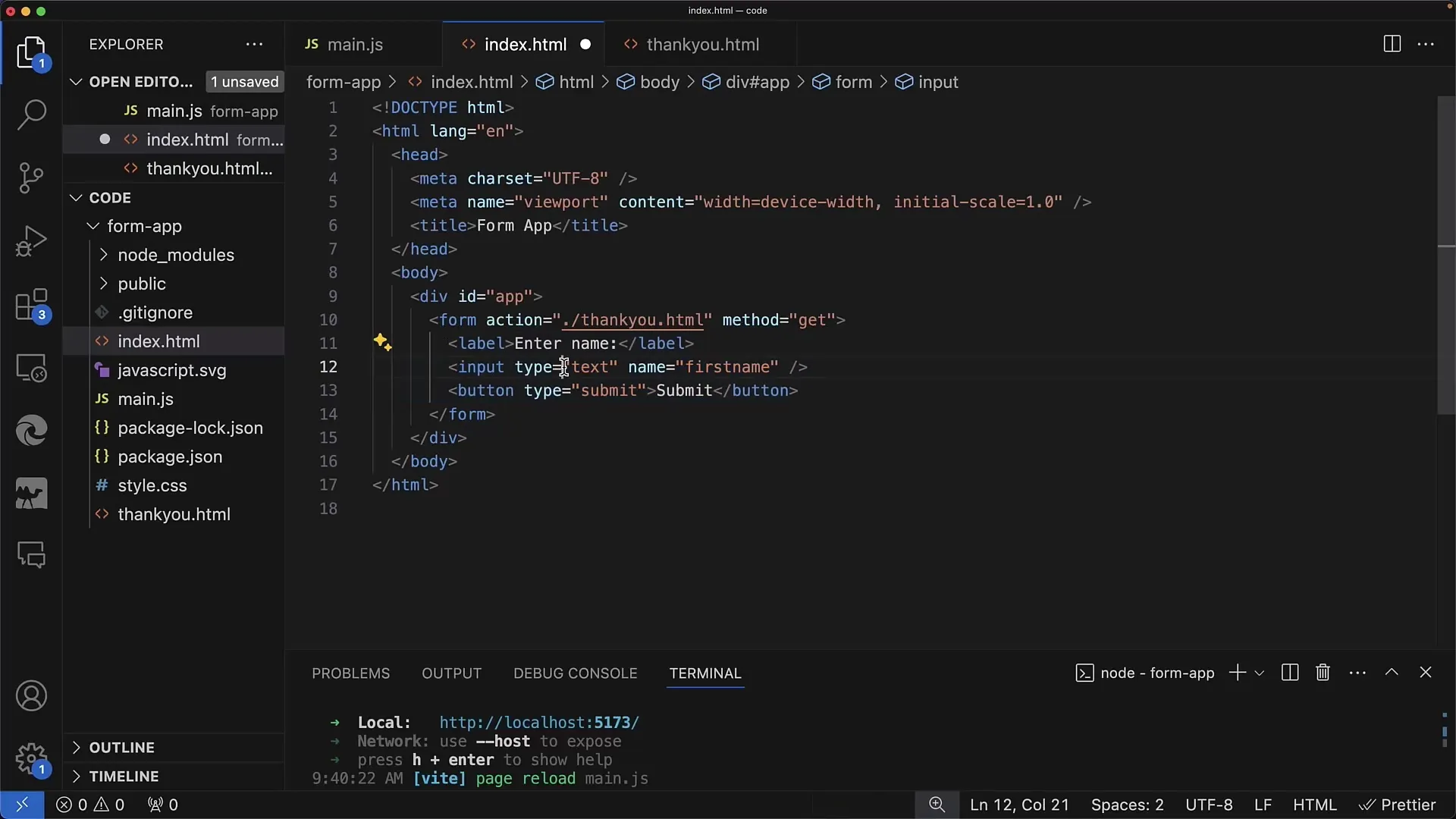Click the Explorer more actions ellipsis
The height and width of the screenshot is (819, 1456).
(254, 44)
